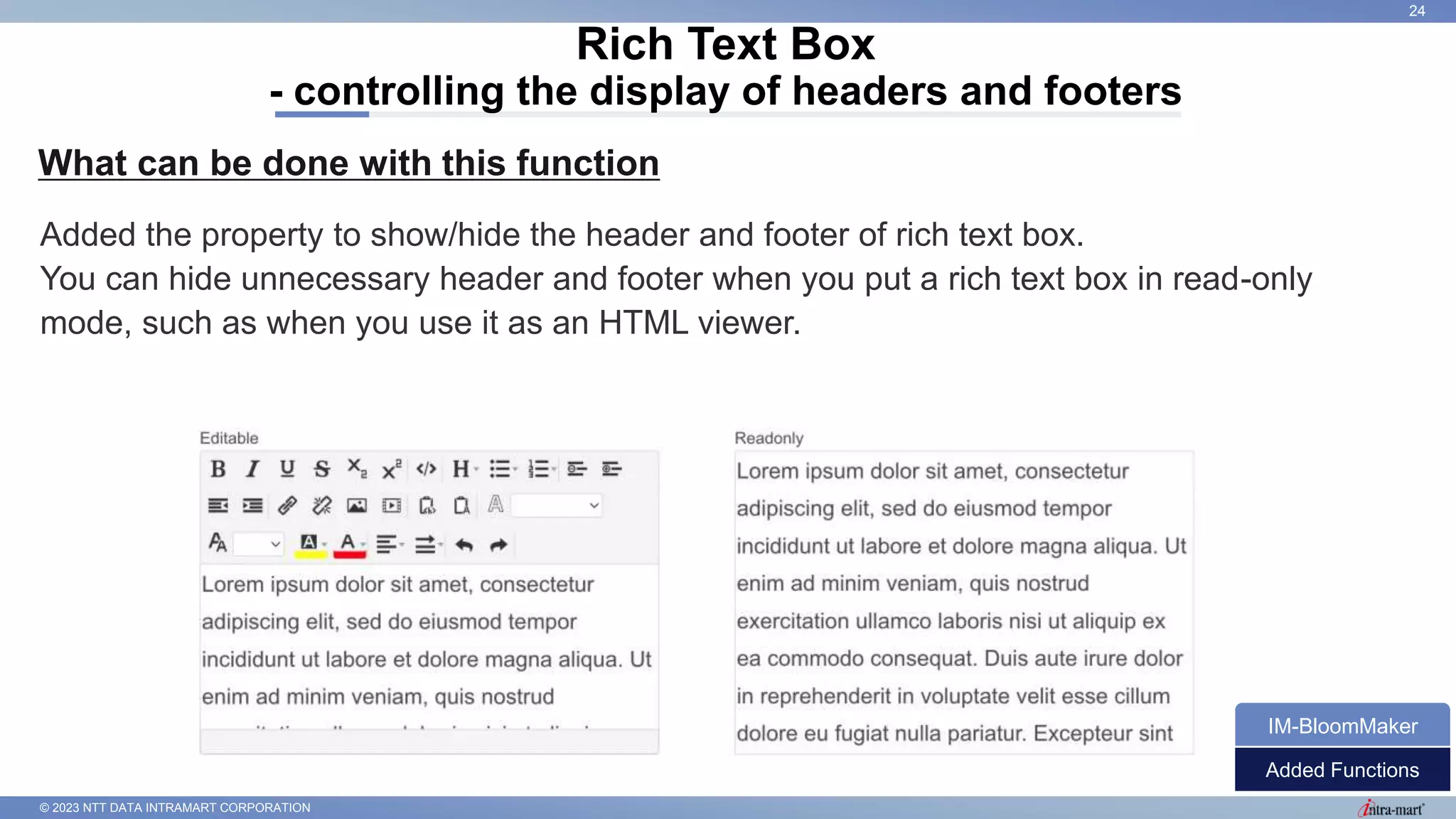This screenshot has height=819, width=1456.
Task: Toggle bold formatting in Editable toolbar
Action: (218, 469)
